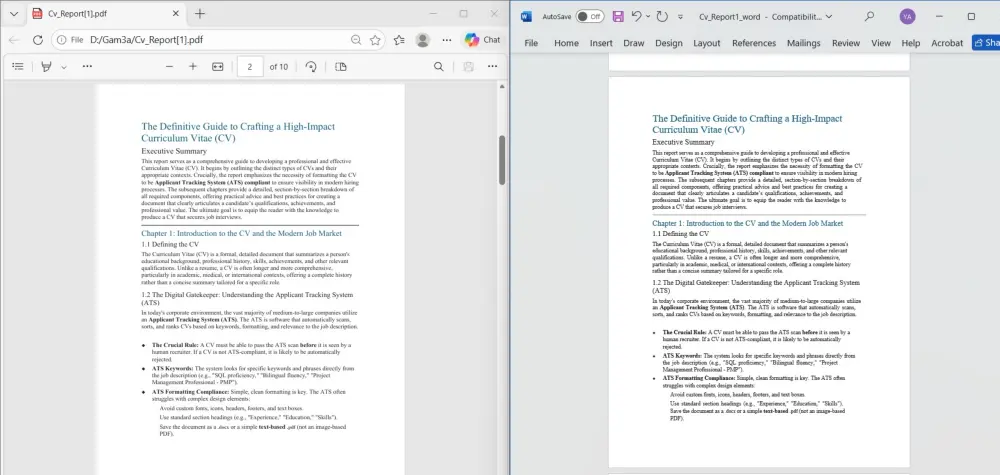Expand highlight tool color options arrow
The height and width of the screenshot is (475, 1000).
[63, 67]
